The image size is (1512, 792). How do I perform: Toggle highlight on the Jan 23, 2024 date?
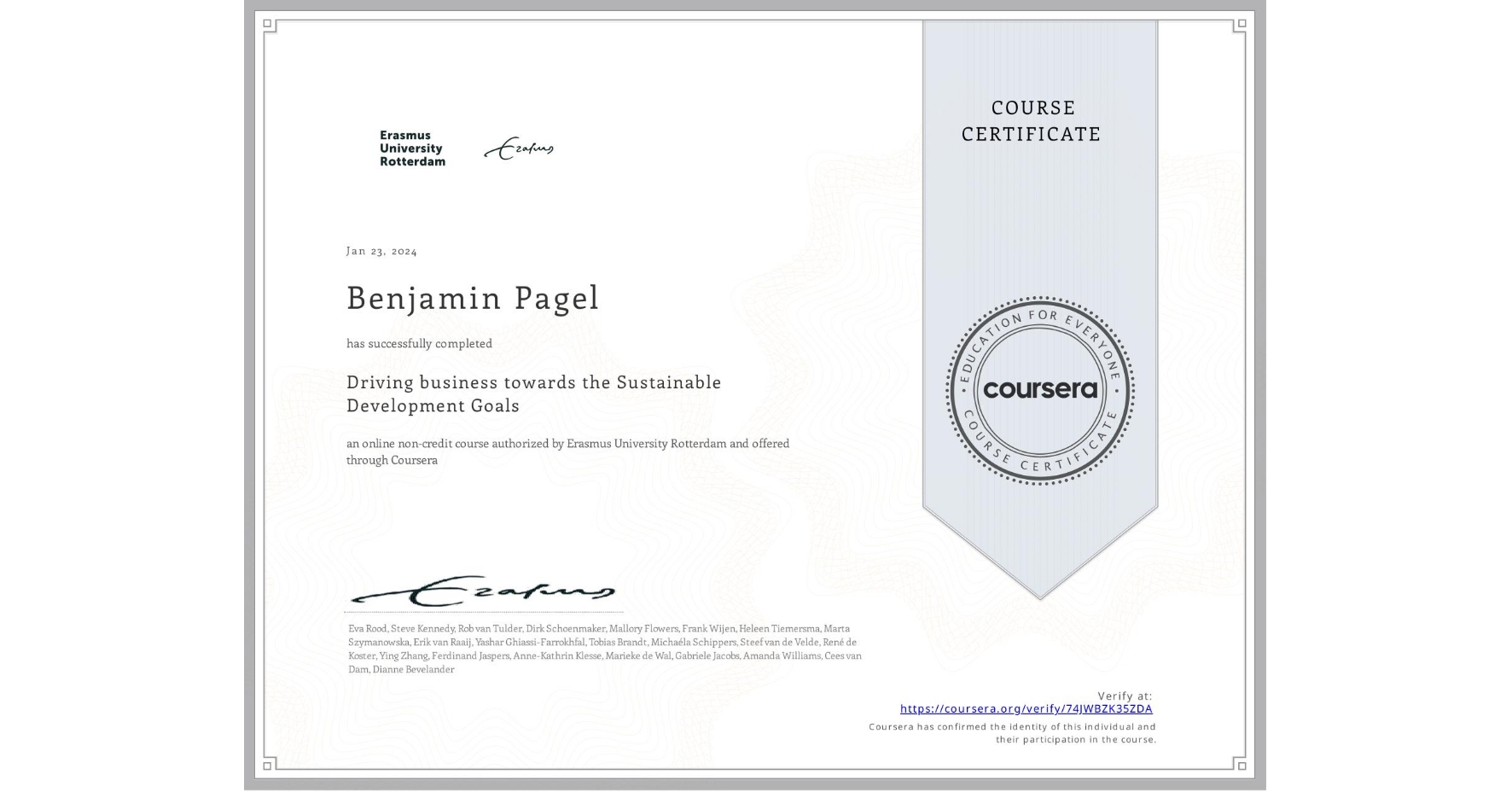pos(381,250)
